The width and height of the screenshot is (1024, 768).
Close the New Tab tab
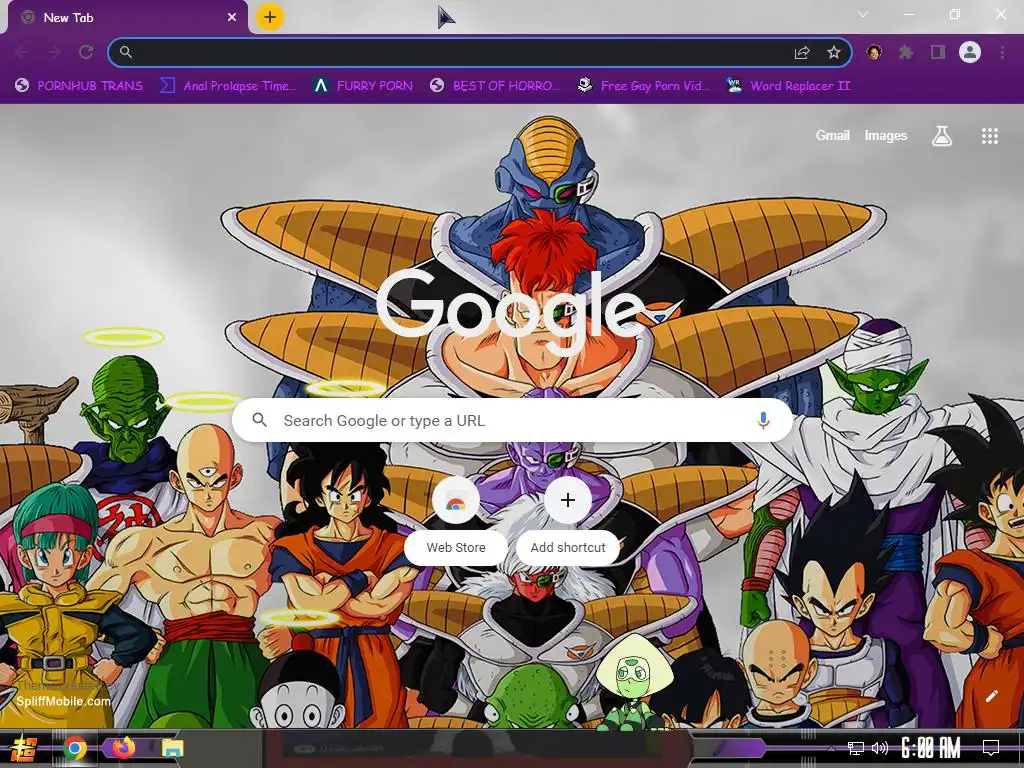[232, 18]
